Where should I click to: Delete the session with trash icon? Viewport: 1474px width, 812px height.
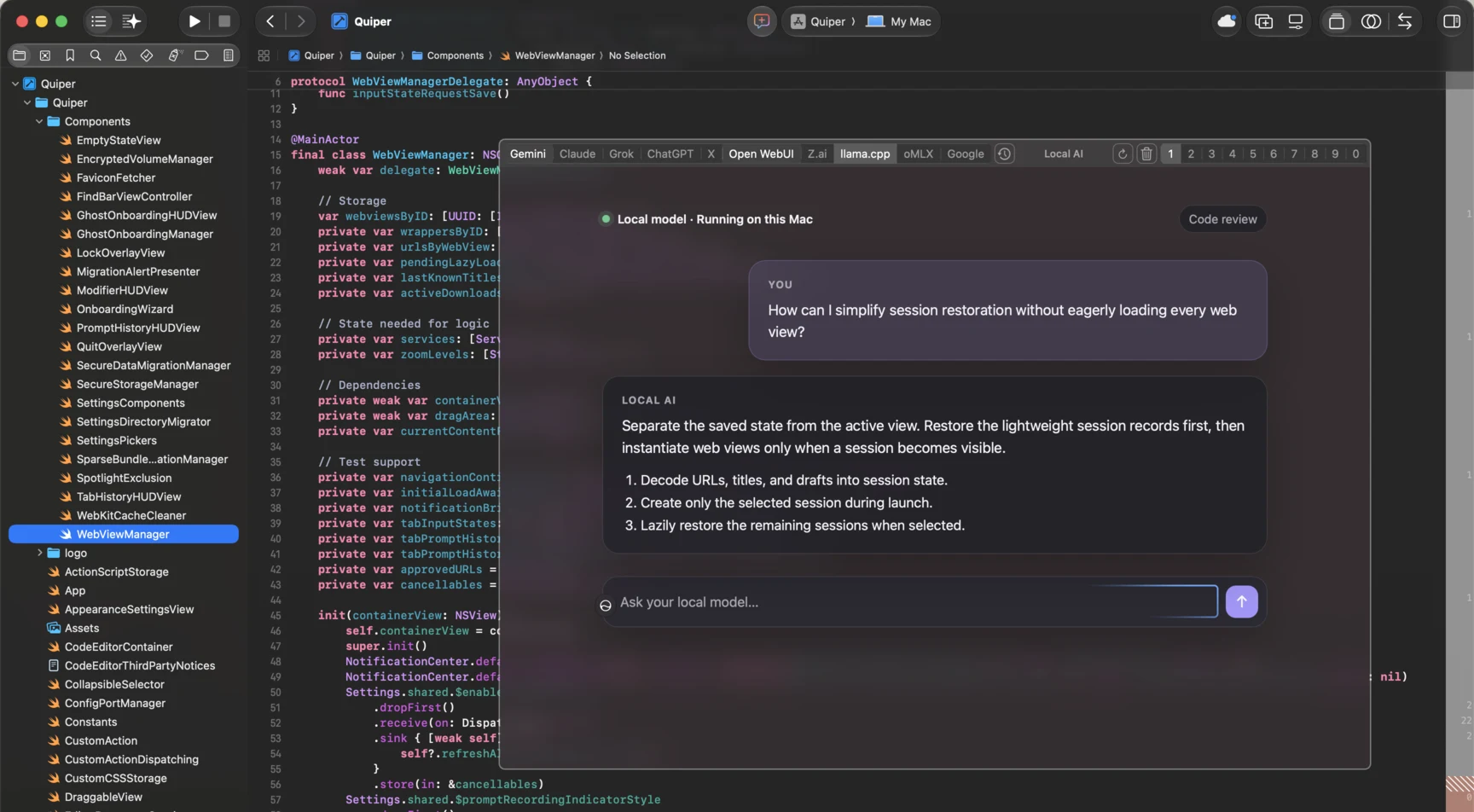[x=1146, y=154]
